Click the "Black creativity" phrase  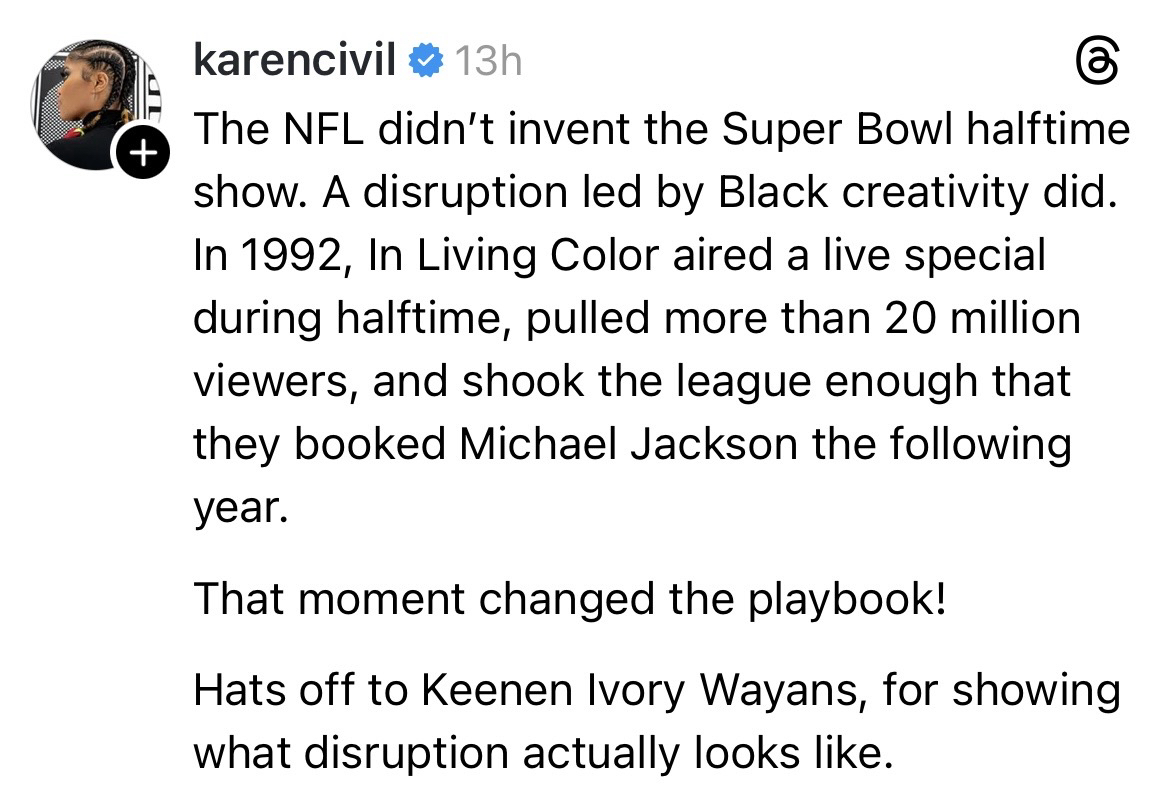[880, 192]
